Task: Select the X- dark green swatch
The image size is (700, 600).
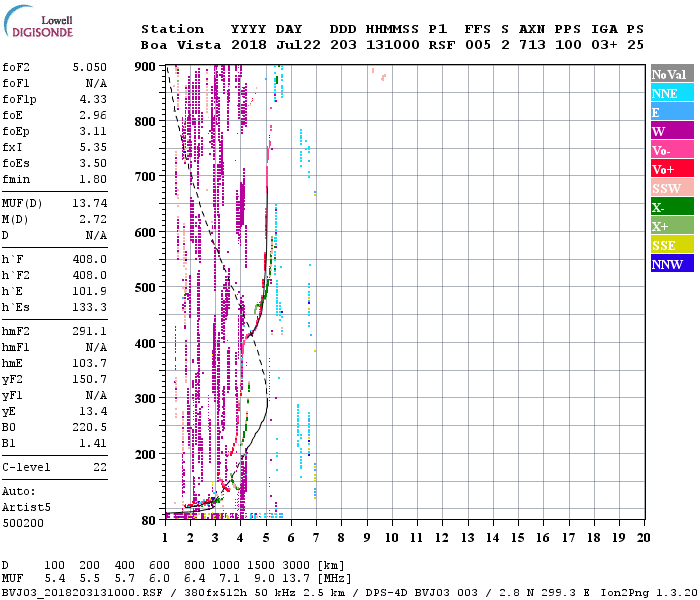Action: pyautogui.click(x=672, y=207)
